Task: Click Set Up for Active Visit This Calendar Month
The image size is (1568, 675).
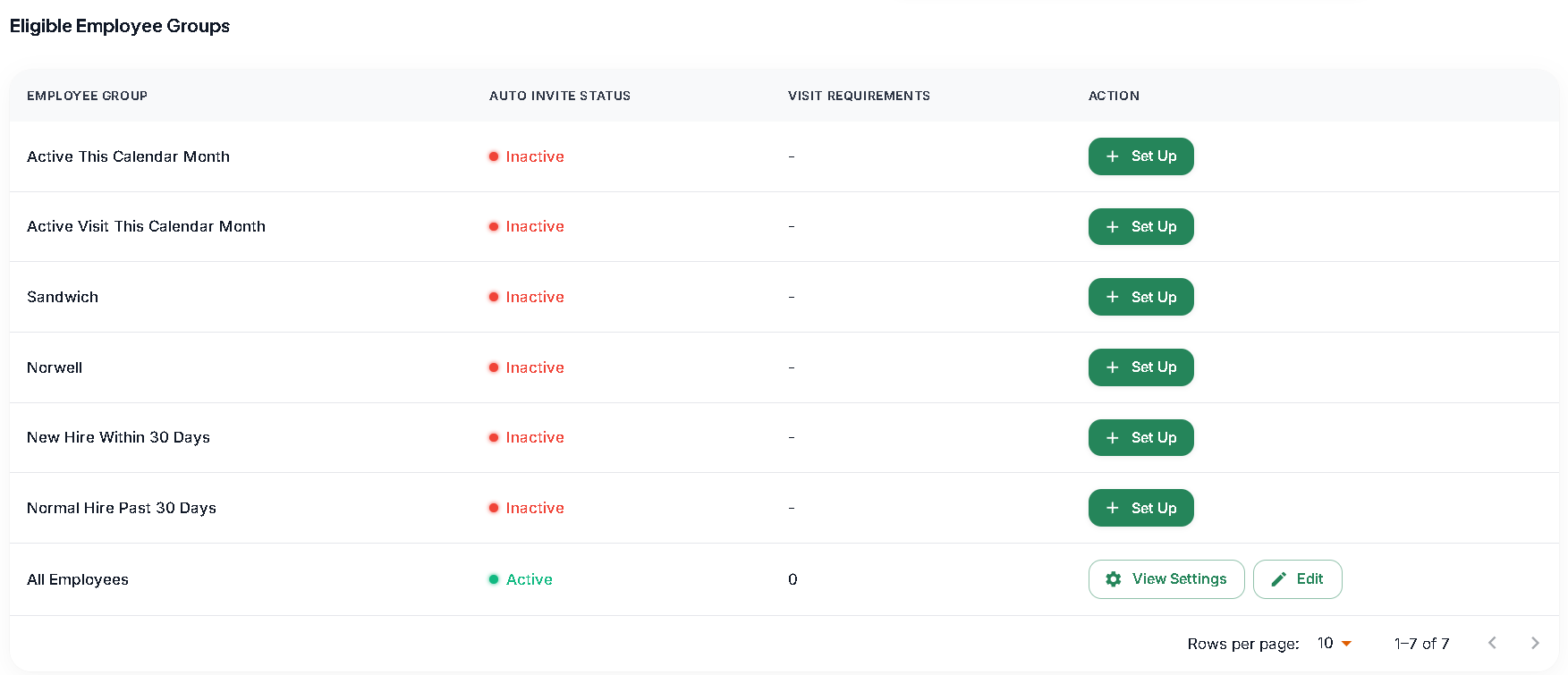Action: coord(1140,227)
